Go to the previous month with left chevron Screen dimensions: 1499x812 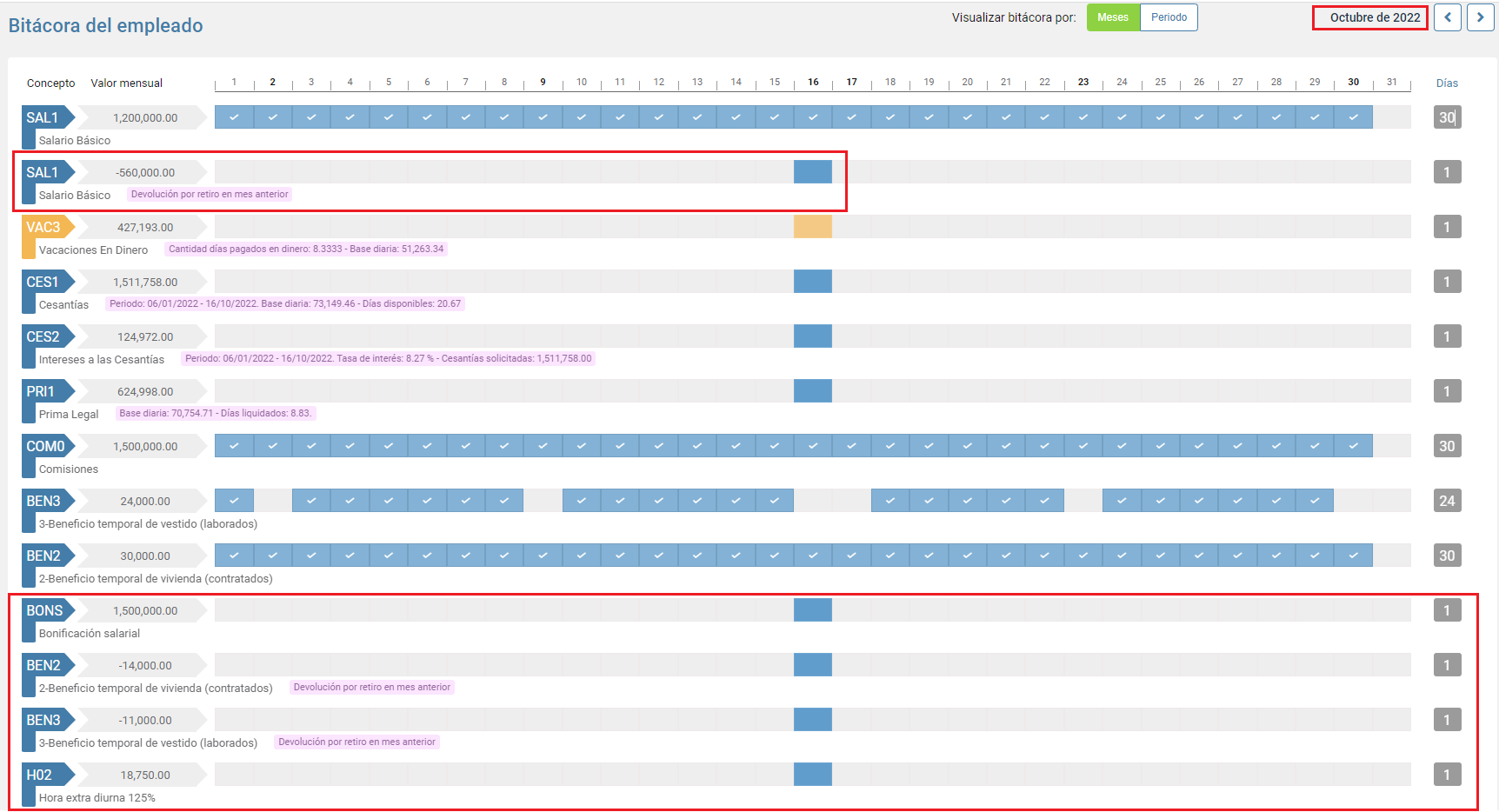click(1448, 17)
